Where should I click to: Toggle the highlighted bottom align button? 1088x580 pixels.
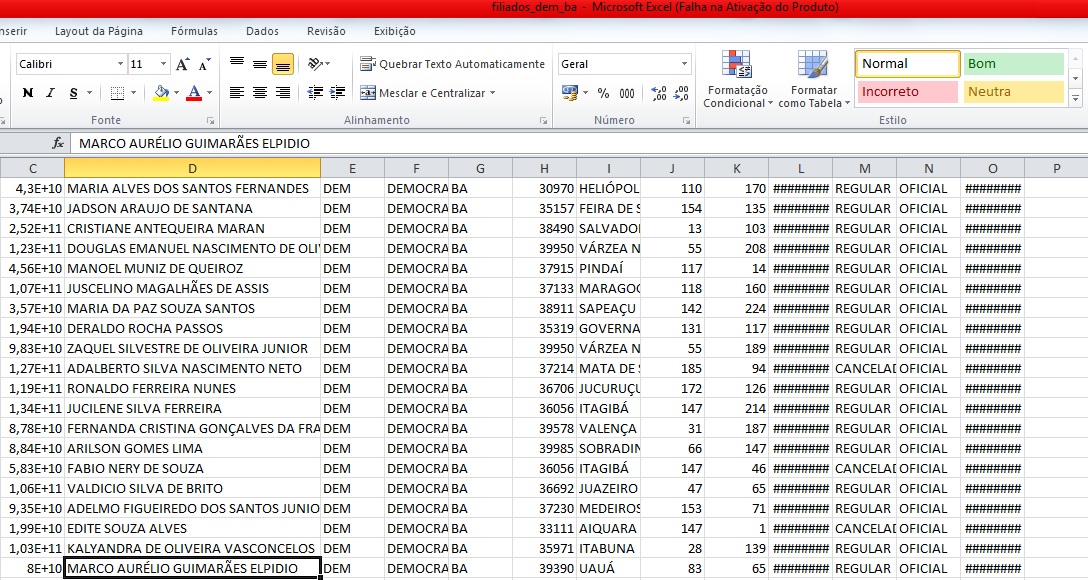(x=282, y=64)
